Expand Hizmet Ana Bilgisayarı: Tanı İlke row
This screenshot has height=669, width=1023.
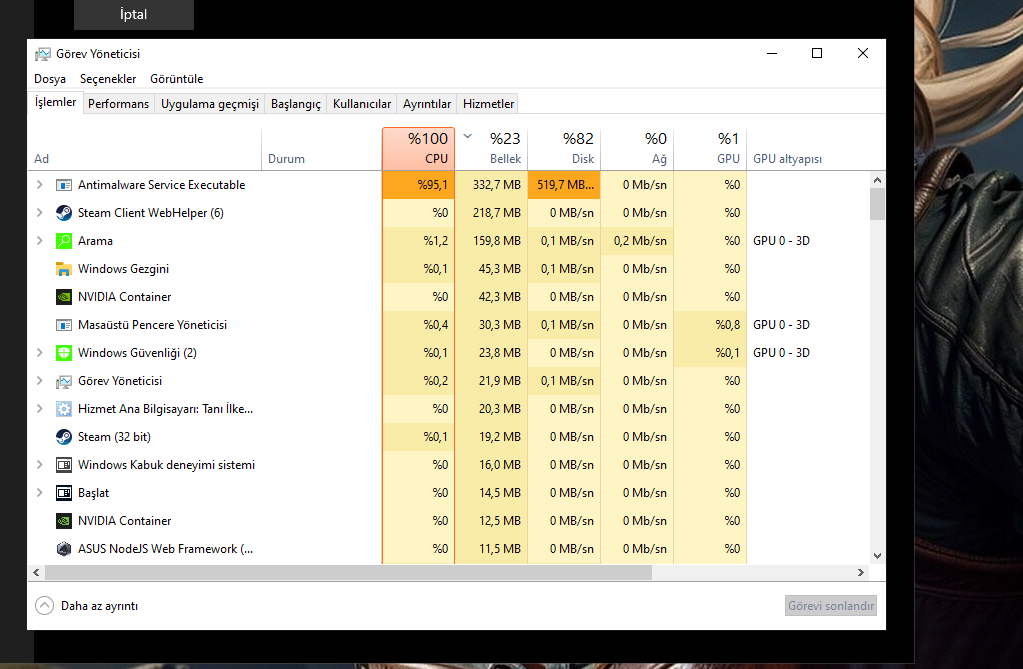(x=40, y=409)
